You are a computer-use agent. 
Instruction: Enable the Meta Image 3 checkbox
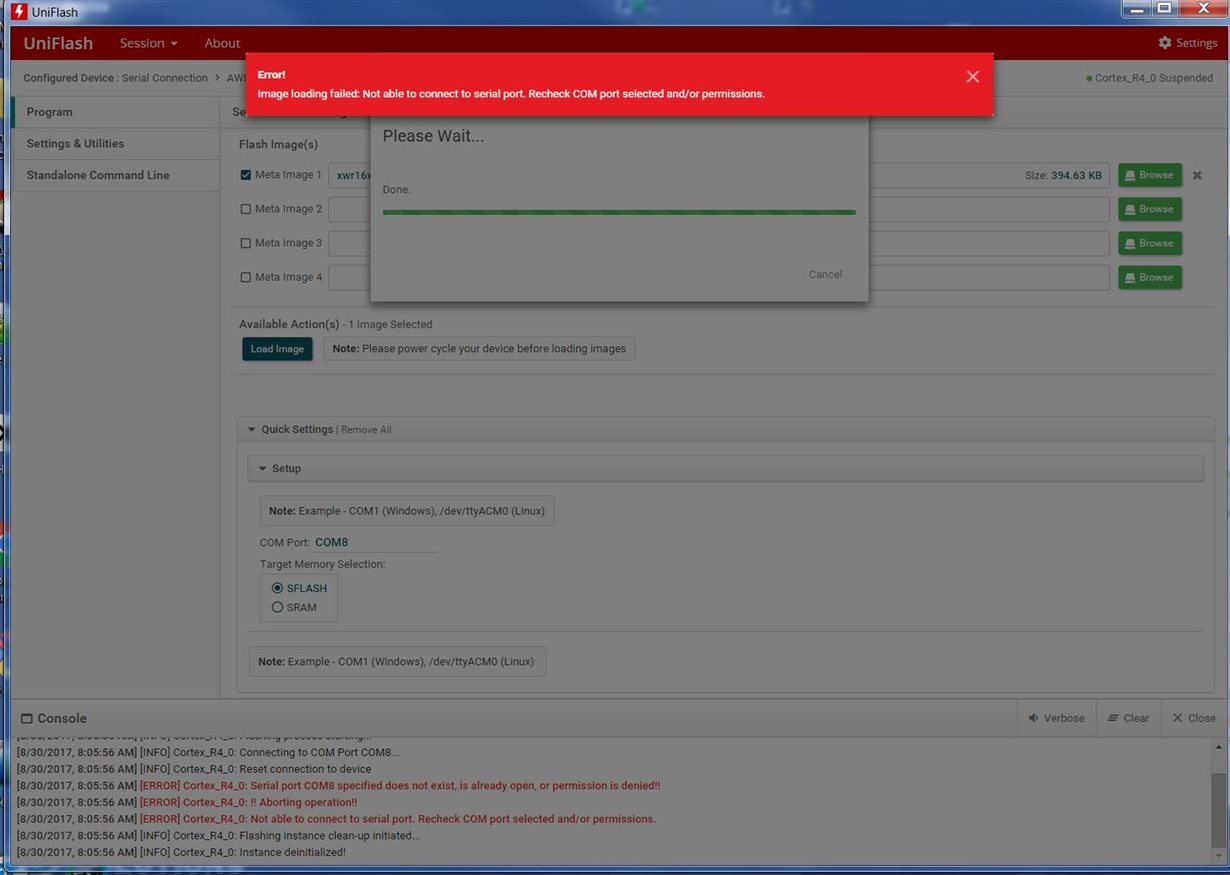246,243
